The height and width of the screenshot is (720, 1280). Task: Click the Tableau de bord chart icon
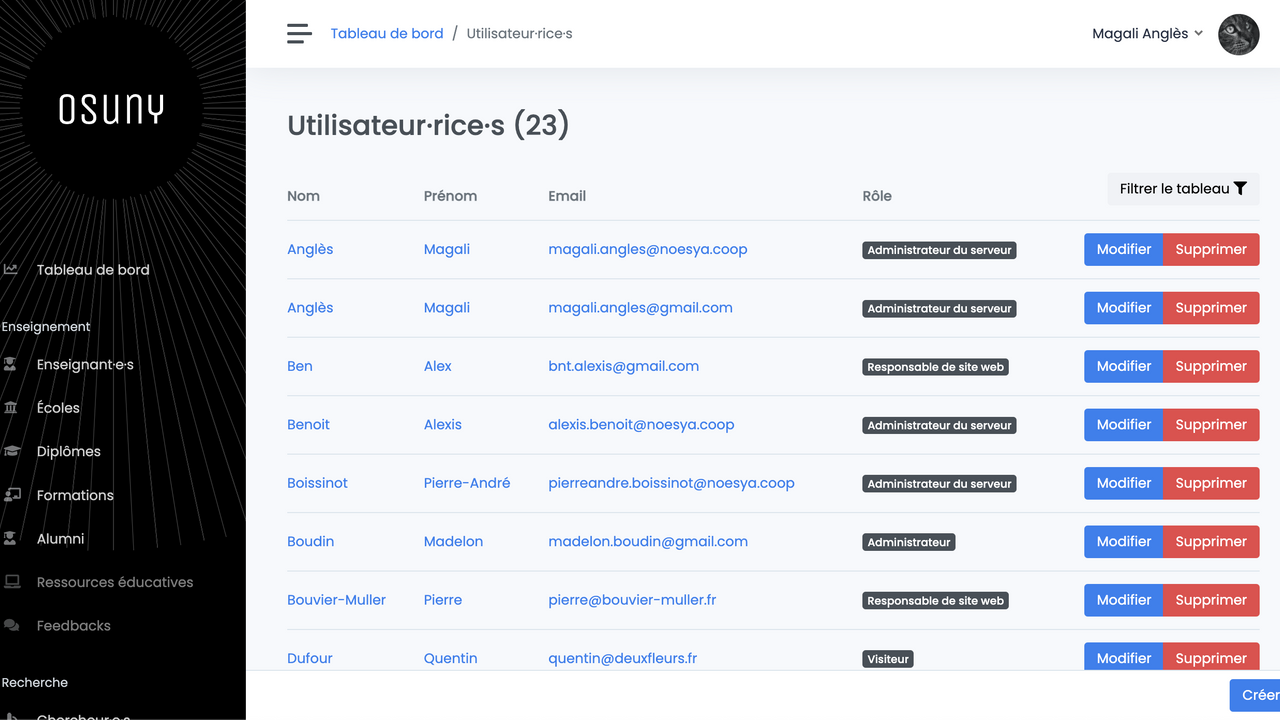(x=11, y=270)
